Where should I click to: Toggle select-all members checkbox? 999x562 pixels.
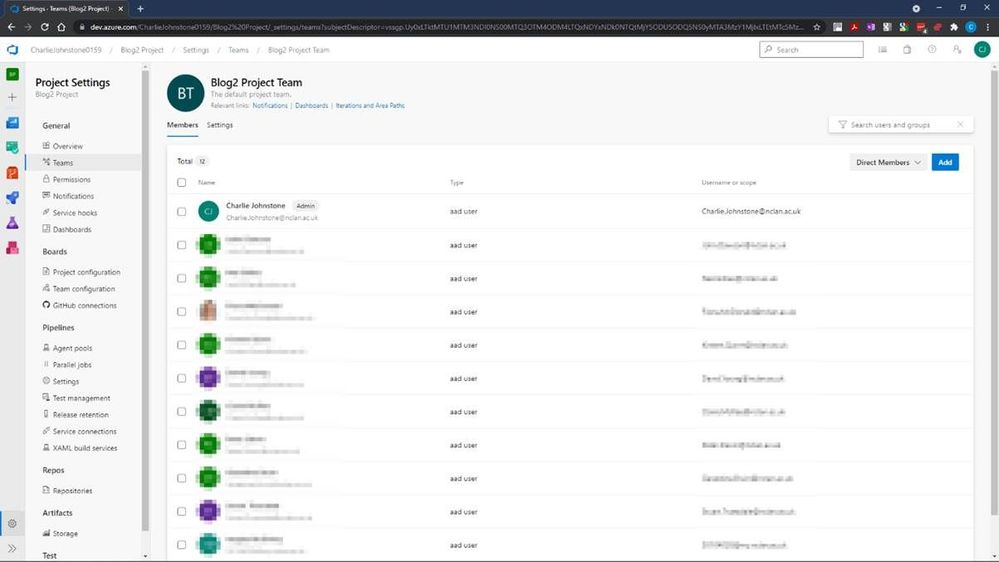(x=182, y=182)
